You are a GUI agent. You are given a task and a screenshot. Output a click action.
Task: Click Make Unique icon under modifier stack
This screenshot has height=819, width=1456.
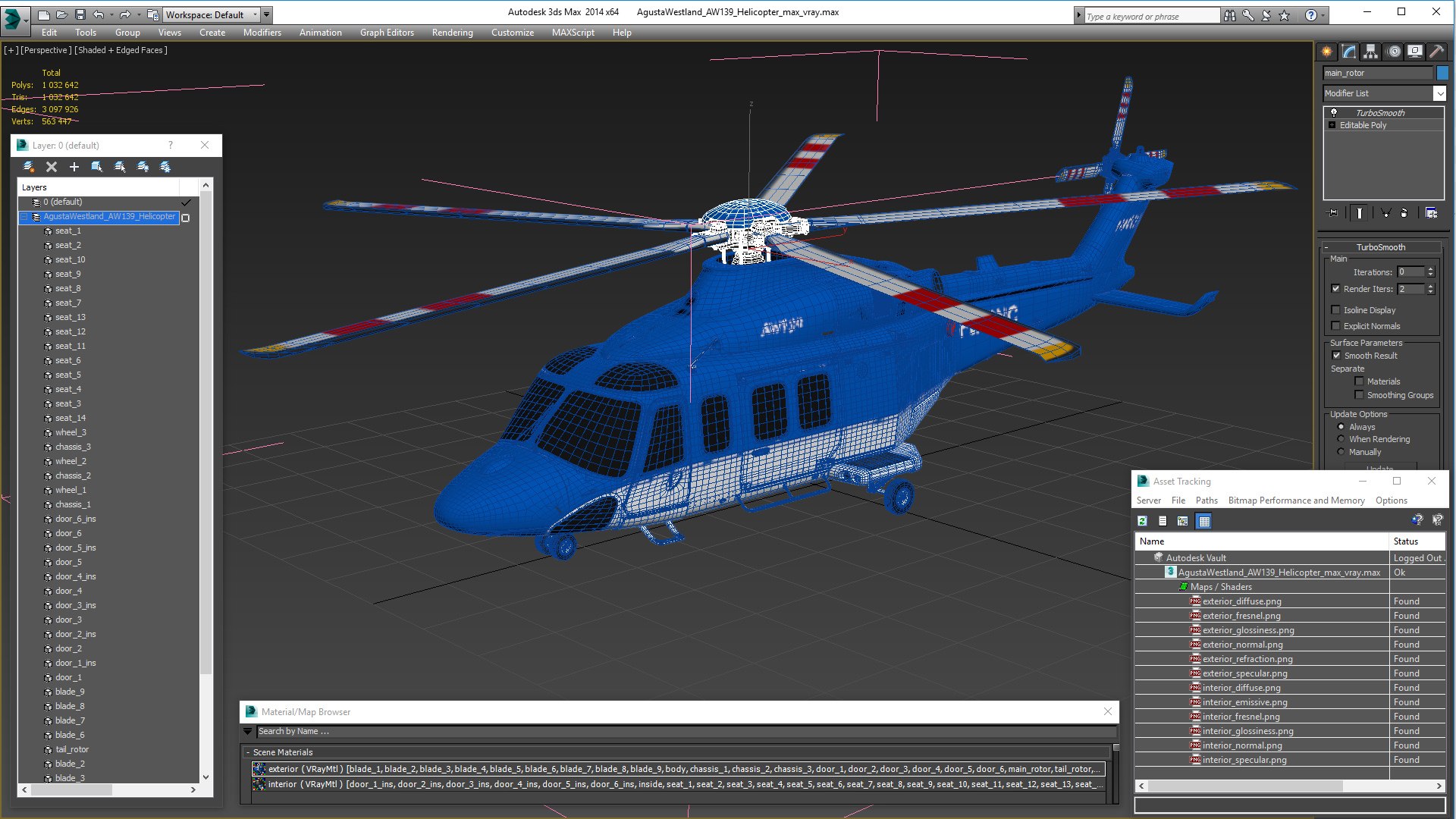click(1385, 213)
